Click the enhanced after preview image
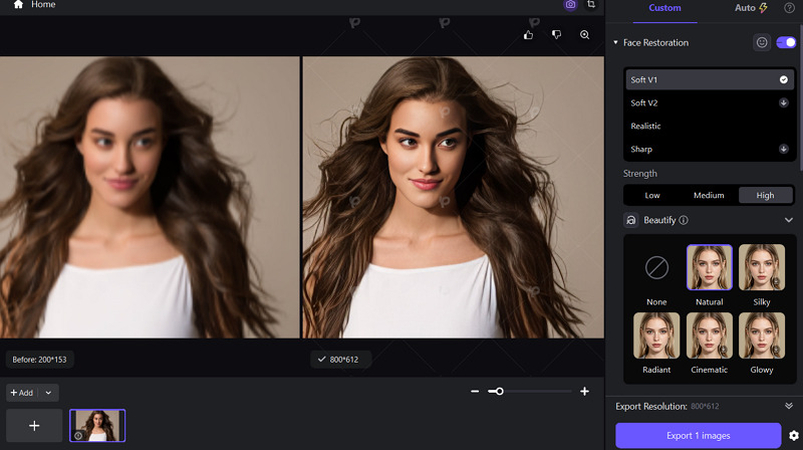This screenshot has height=450, width=803. (453, 197)
